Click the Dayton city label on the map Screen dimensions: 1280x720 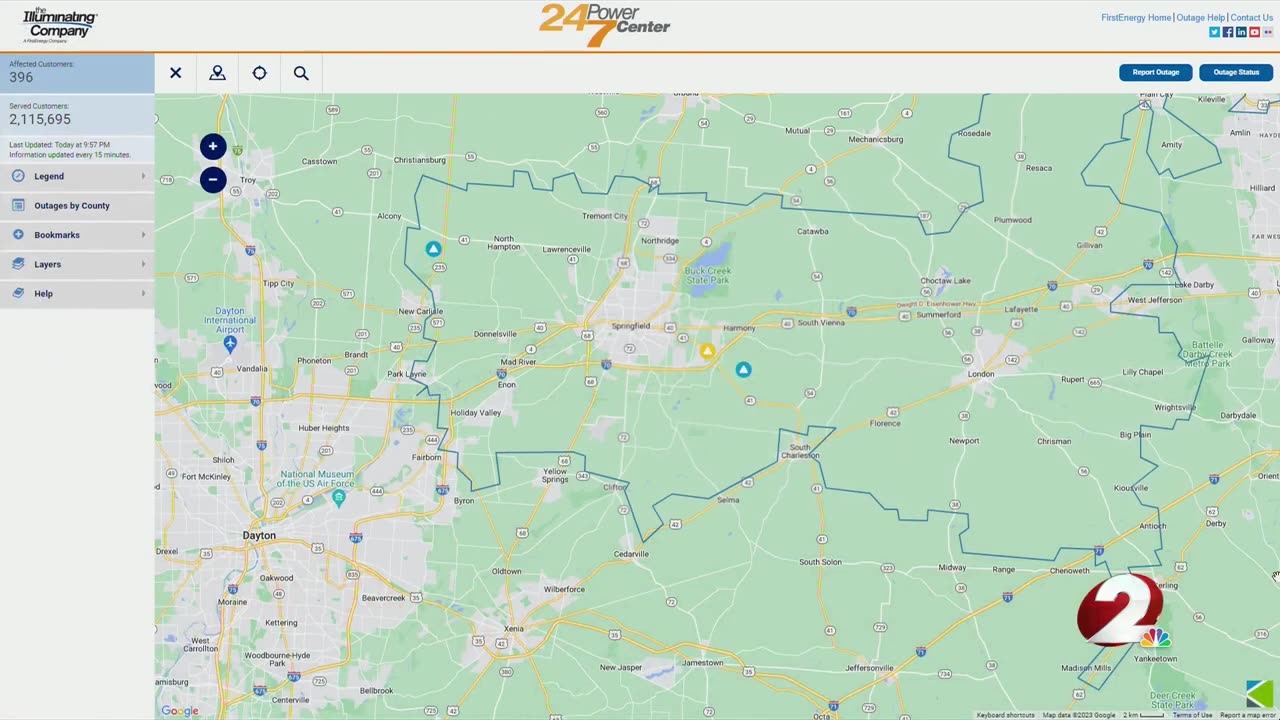[259, 536]
